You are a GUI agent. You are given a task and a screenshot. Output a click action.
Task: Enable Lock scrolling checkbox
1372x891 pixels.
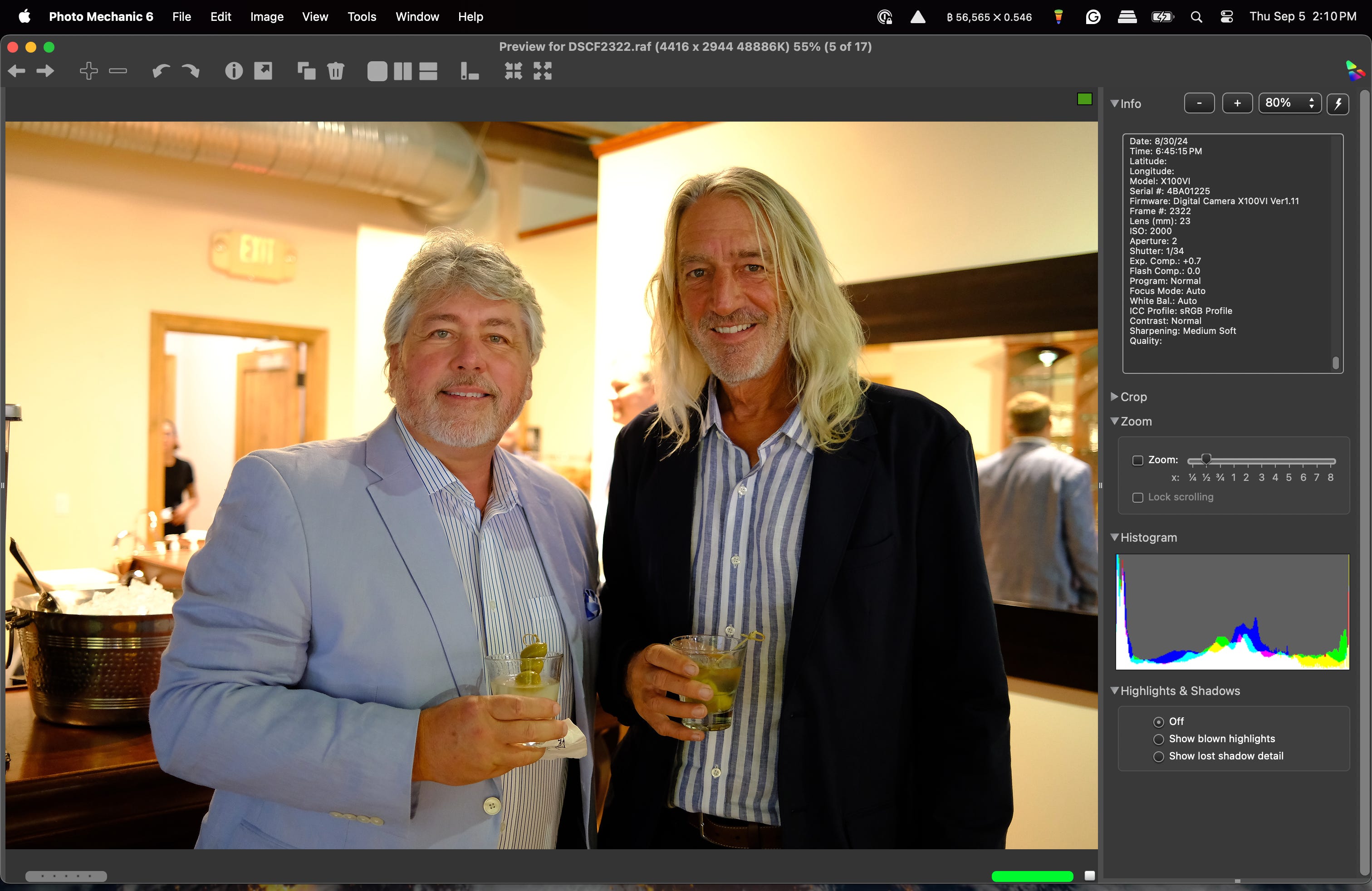(1137, 497)
